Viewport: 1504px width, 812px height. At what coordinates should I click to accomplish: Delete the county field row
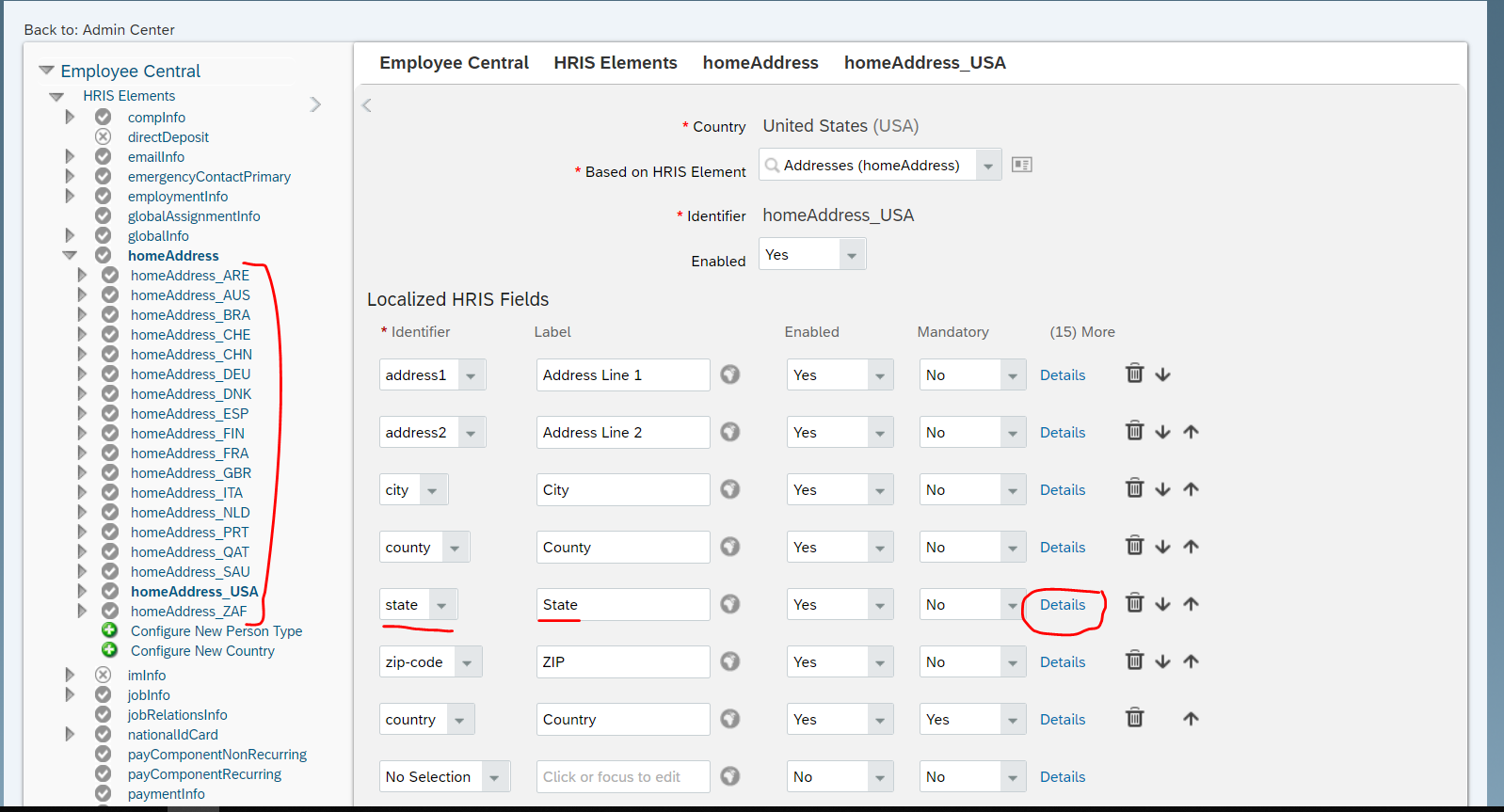coord(1134,546)
